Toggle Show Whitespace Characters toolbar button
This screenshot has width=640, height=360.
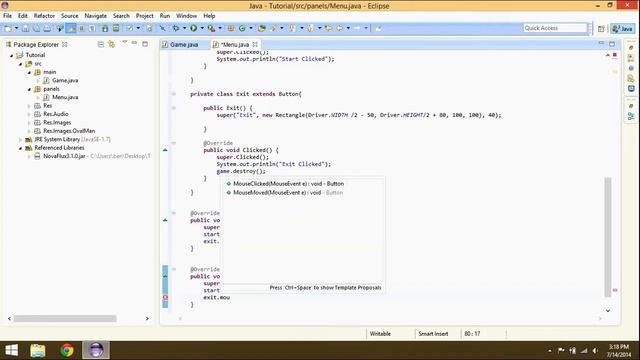[92, 28]
